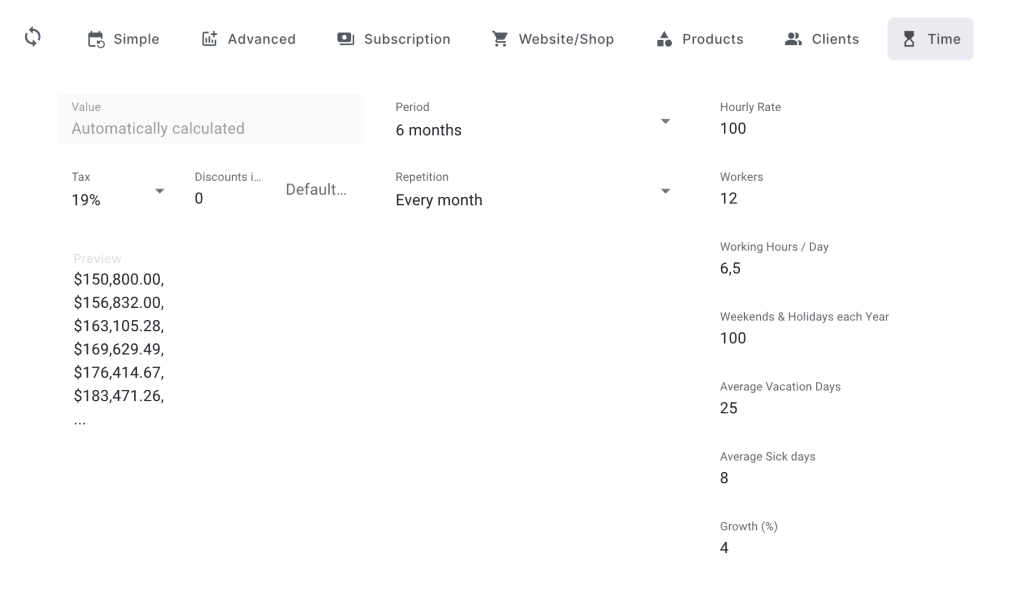Click the Discounts input showing 0
This screenshot has height=608, width=1024.
pos(229,189)
